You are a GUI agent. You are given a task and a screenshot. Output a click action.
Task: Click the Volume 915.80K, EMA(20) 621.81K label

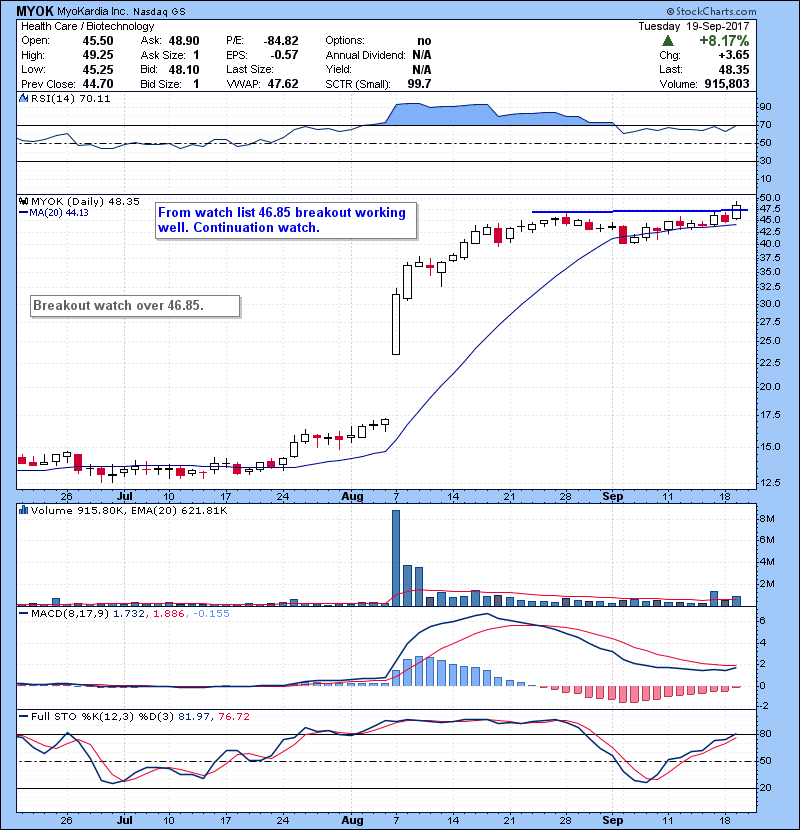tap(129, 511)
